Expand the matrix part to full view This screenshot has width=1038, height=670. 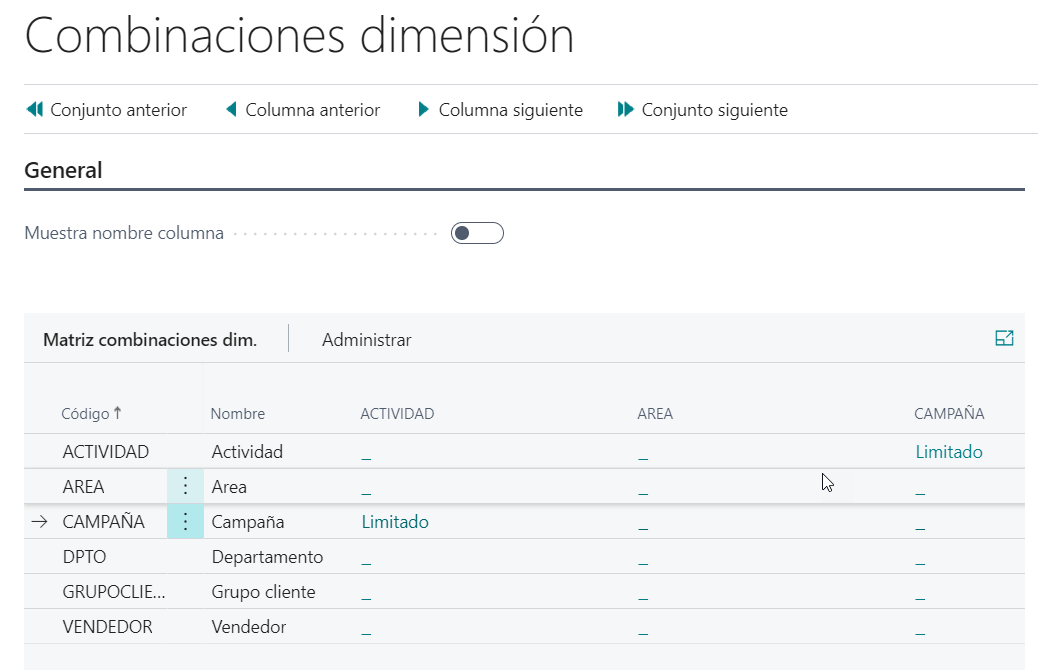[1004, 339]
